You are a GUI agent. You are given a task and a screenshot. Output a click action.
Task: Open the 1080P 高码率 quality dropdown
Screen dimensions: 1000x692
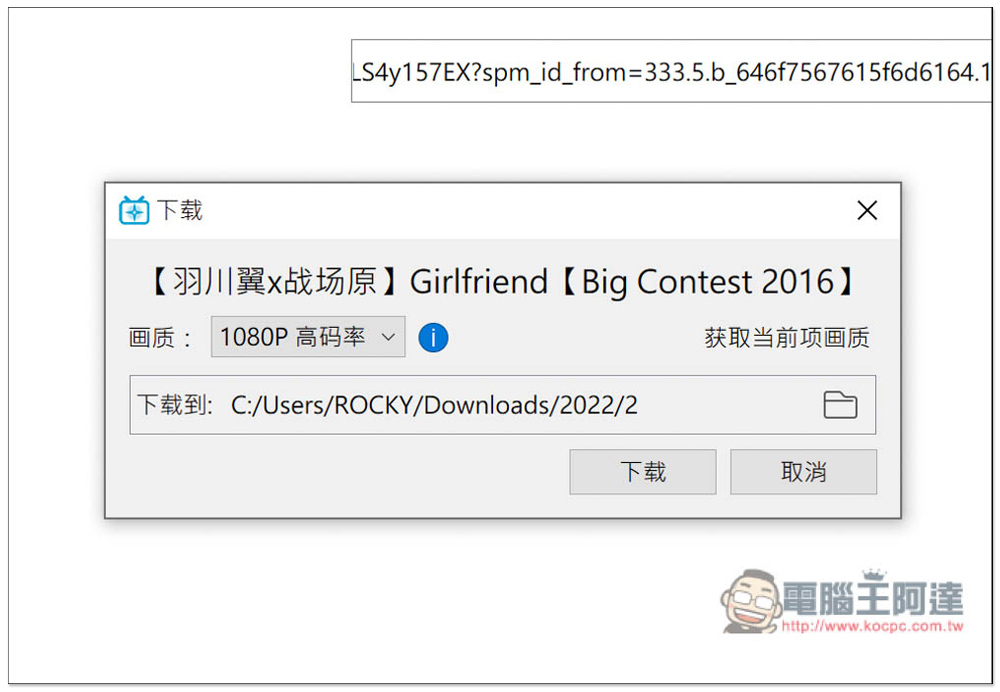pyautogui.click(x=308, y=337)
